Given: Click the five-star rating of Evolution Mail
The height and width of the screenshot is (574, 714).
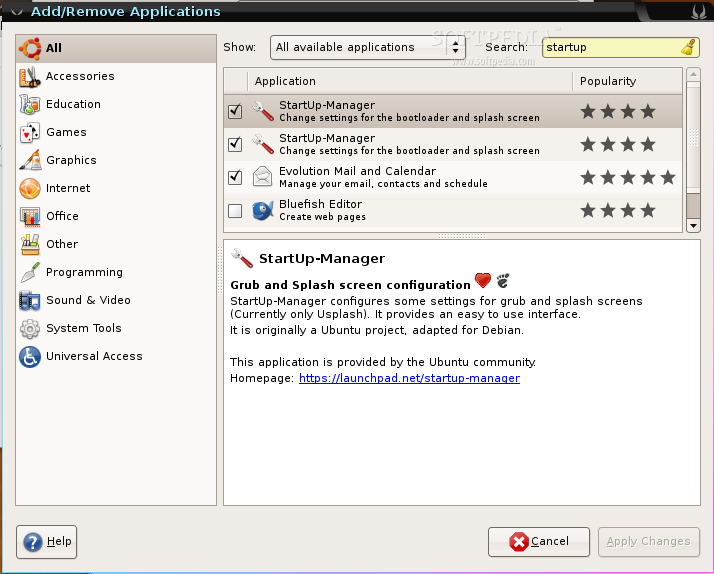Looking at the screenshot, I should (x=628, y=177).
